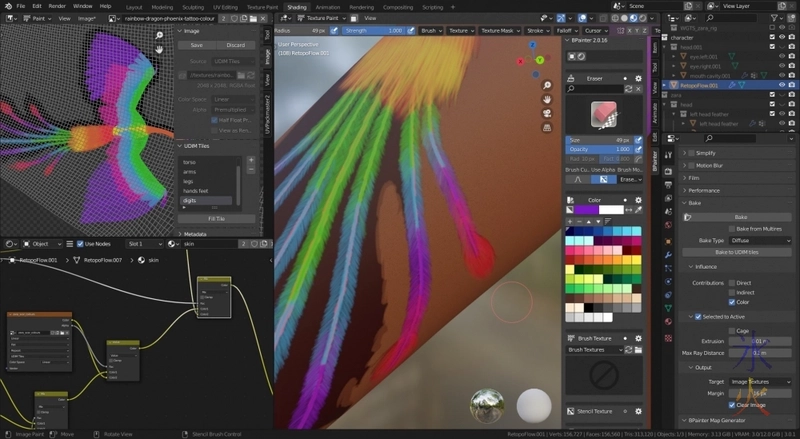Click the swap colors arrow icon
The height and width of the screenshot is (439, 800).
629,210
